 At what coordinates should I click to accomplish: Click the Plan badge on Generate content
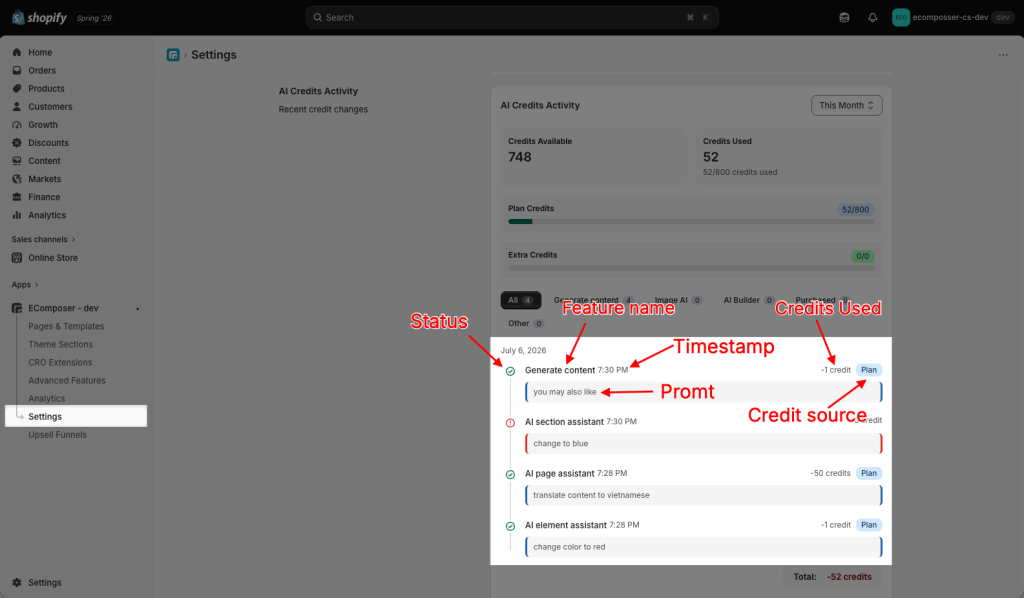point(869,370)
